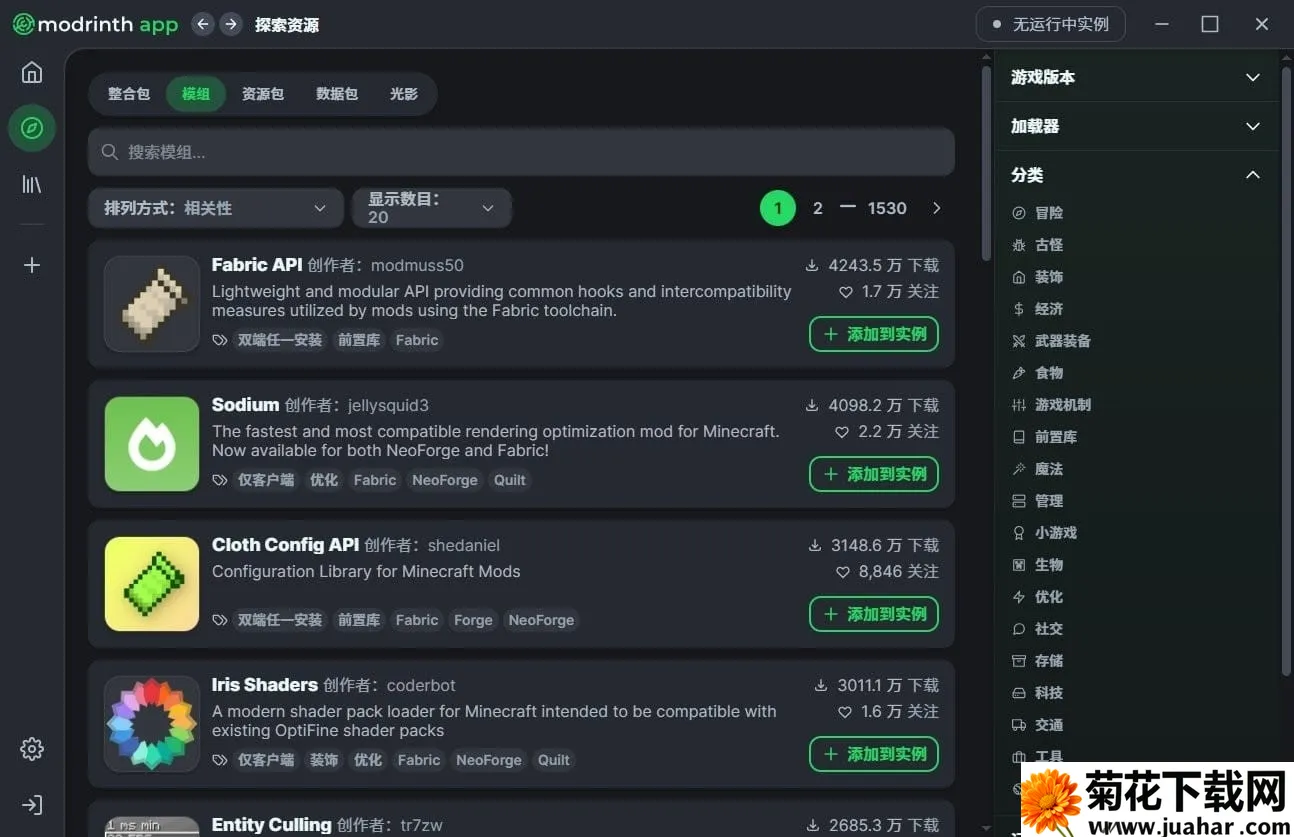Expand the 加载器 filter section

coord(1136,126)
